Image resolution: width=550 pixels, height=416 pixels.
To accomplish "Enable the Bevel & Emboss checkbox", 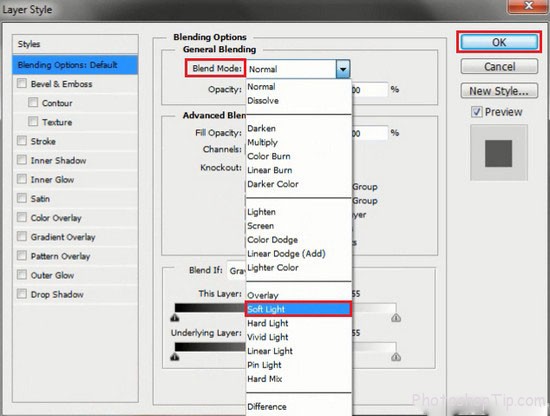I will pos(22,83).
